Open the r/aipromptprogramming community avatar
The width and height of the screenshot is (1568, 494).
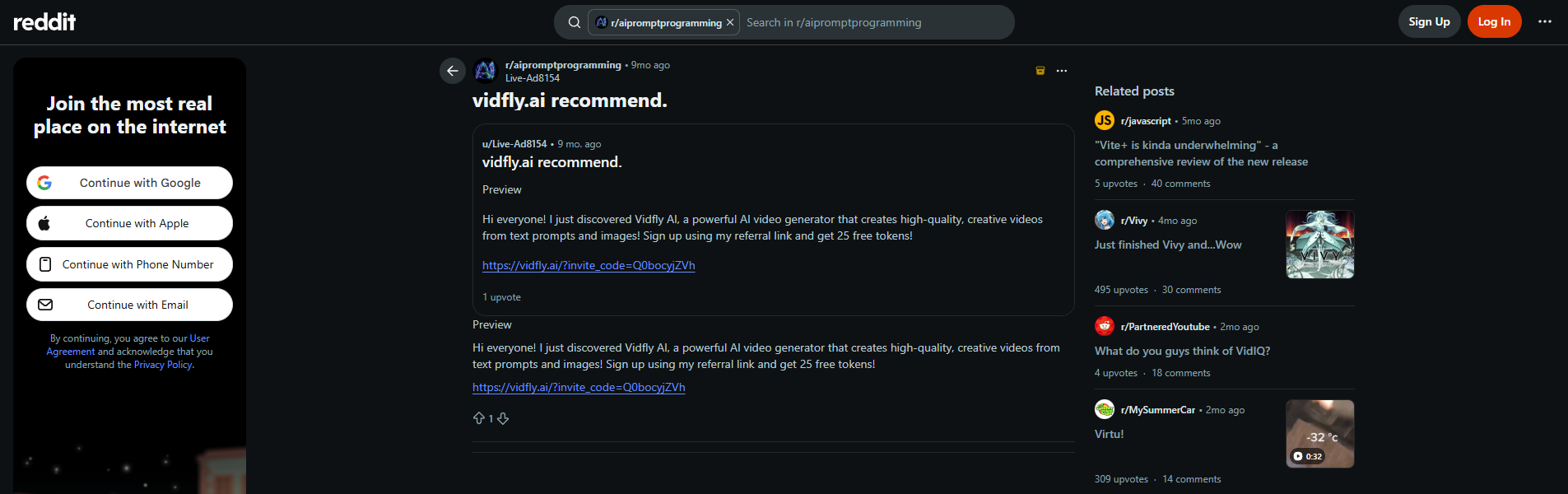click(486, 71)
